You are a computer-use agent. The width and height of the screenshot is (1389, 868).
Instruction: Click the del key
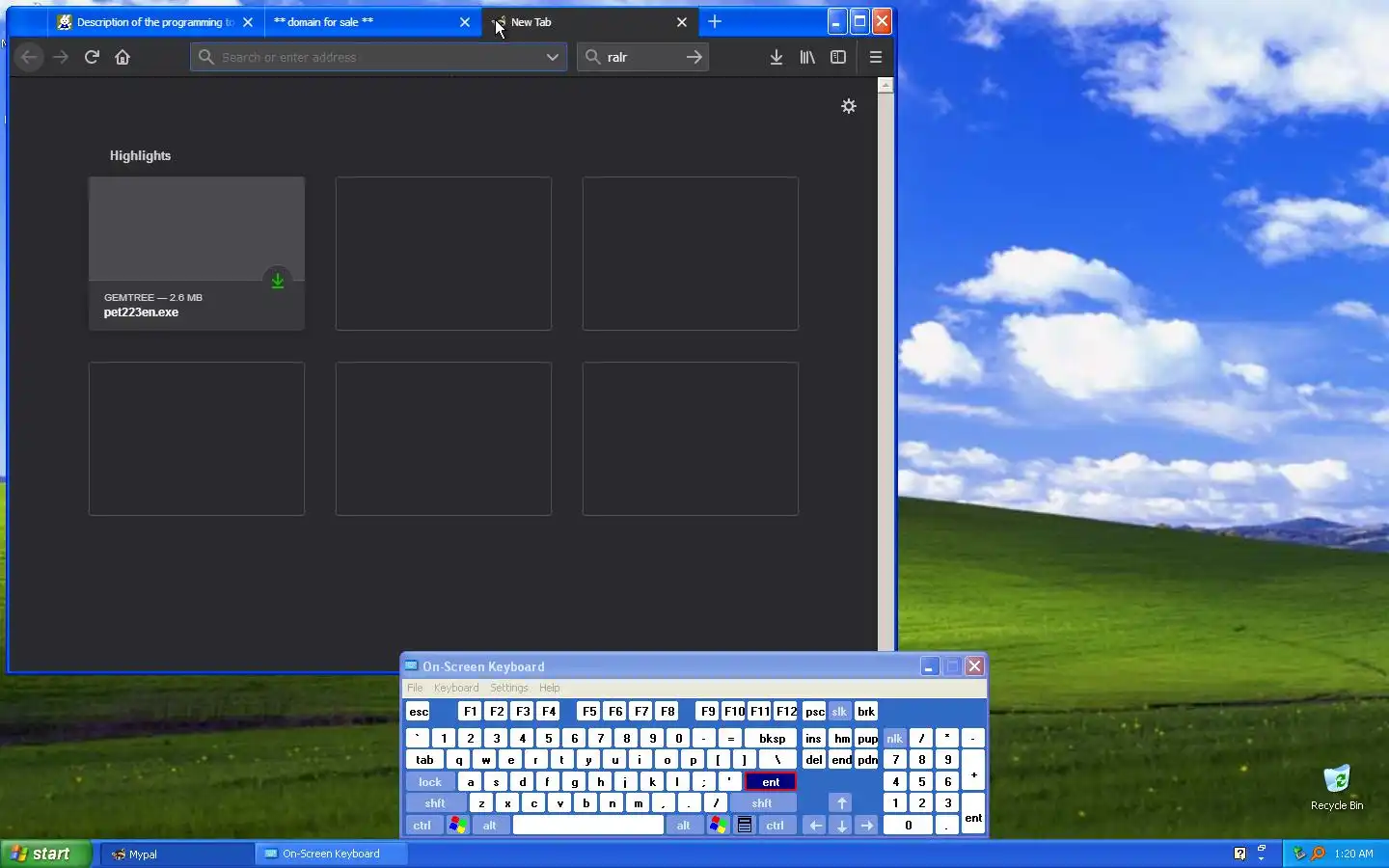tap(814, 760)
